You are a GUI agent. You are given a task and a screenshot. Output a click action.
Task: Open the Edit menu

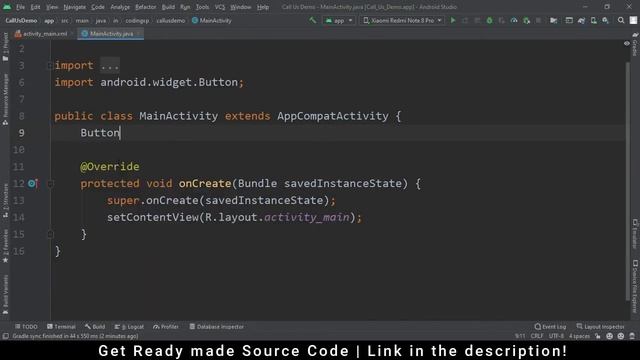point(36,7)
